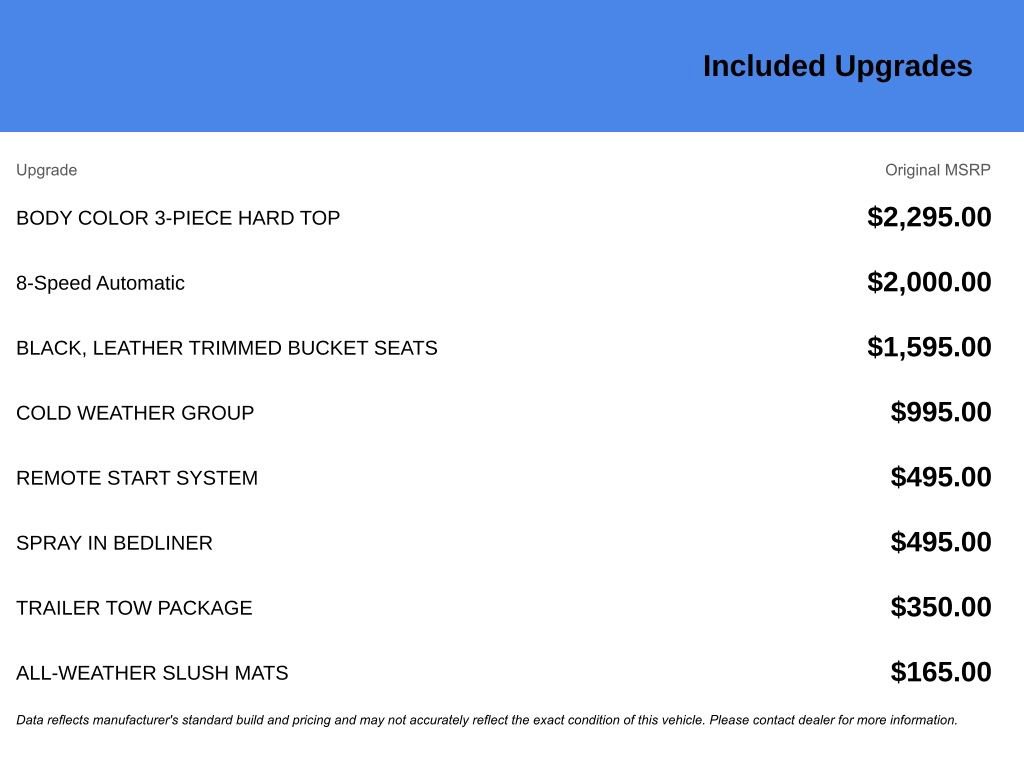
Task: Click the $2,000.00 price
Action: point(929,282)
